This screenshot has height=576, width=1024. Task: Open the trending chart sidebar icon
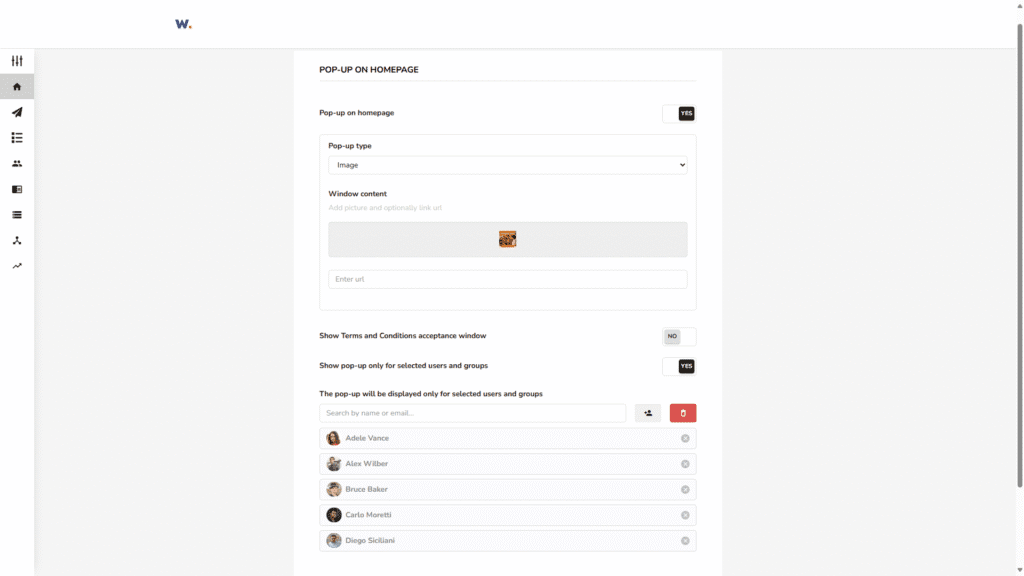coord(17,266)
